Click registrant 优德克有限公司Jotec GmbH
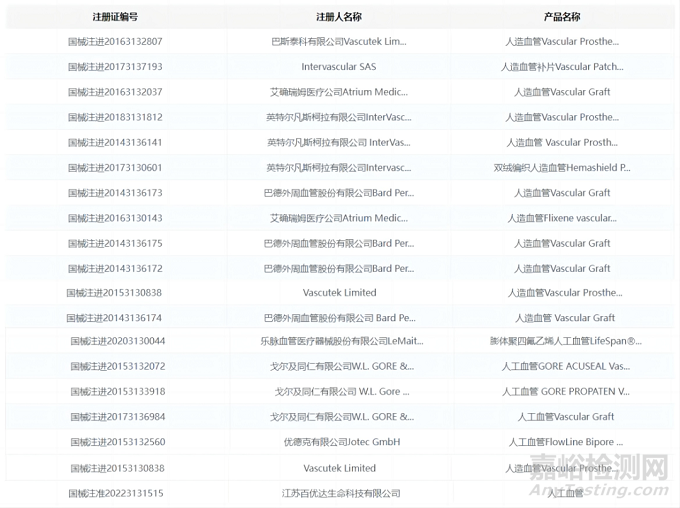The image size is (680, 508). [x=339, y=442]
